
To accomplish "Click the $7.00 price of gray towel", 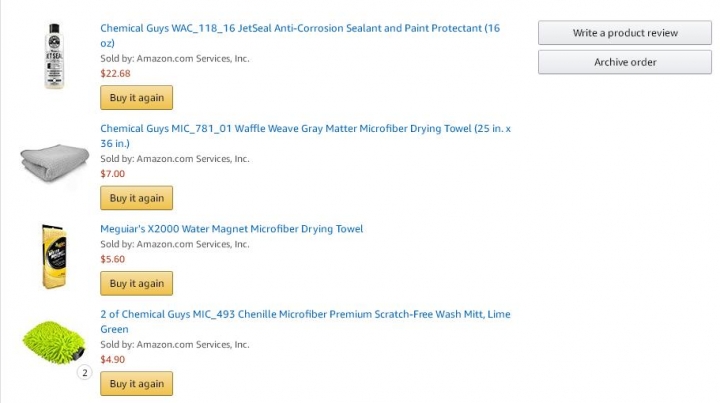I will (112, 174).
